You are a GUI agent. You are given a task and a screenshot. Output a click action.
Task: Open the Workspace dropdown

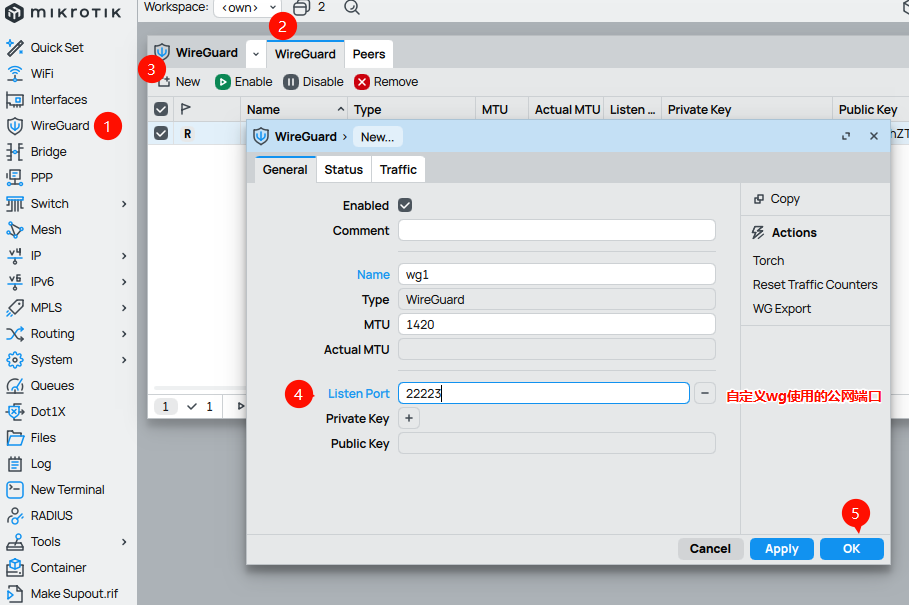[246, 7]
